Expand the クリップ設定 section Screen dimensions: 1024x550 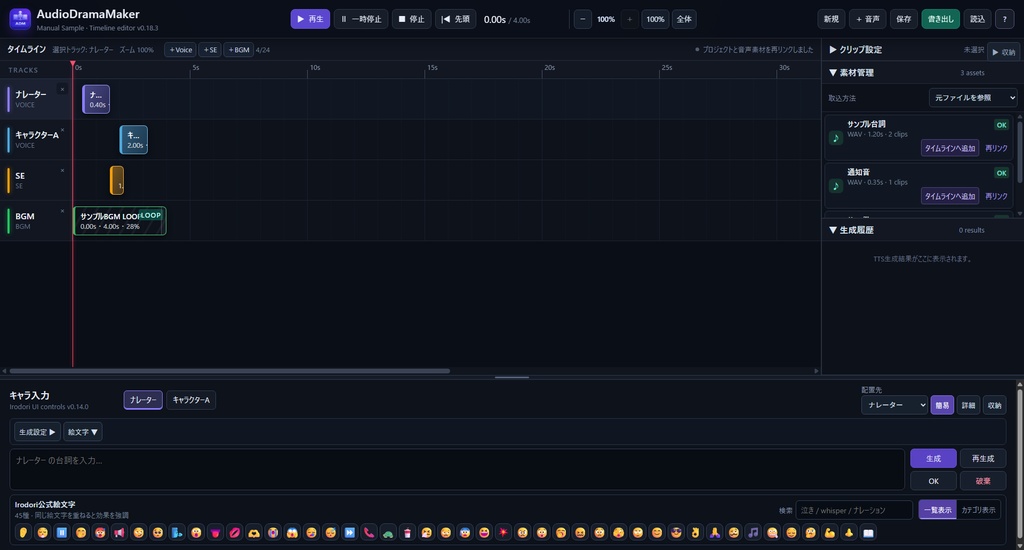point(856,50)
